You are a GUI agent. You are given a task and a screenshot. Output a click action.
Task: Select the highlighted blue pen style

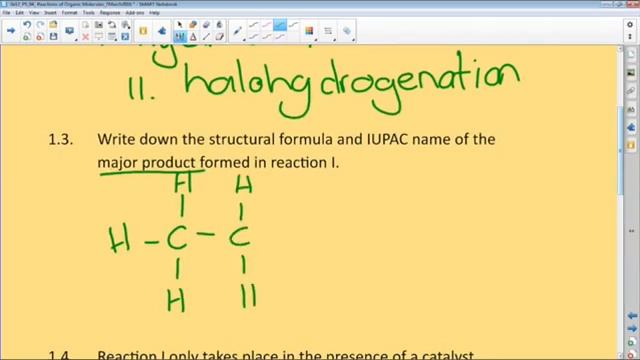tap(280, 24)
